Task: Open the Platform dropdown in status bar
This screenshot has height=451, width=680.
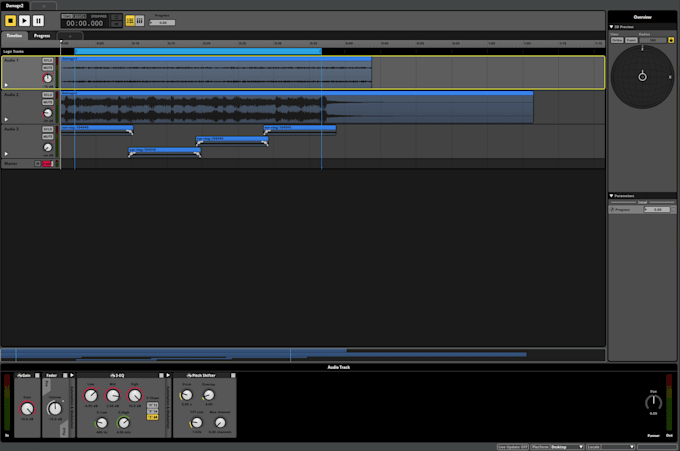Action: (x=557, y=447)
